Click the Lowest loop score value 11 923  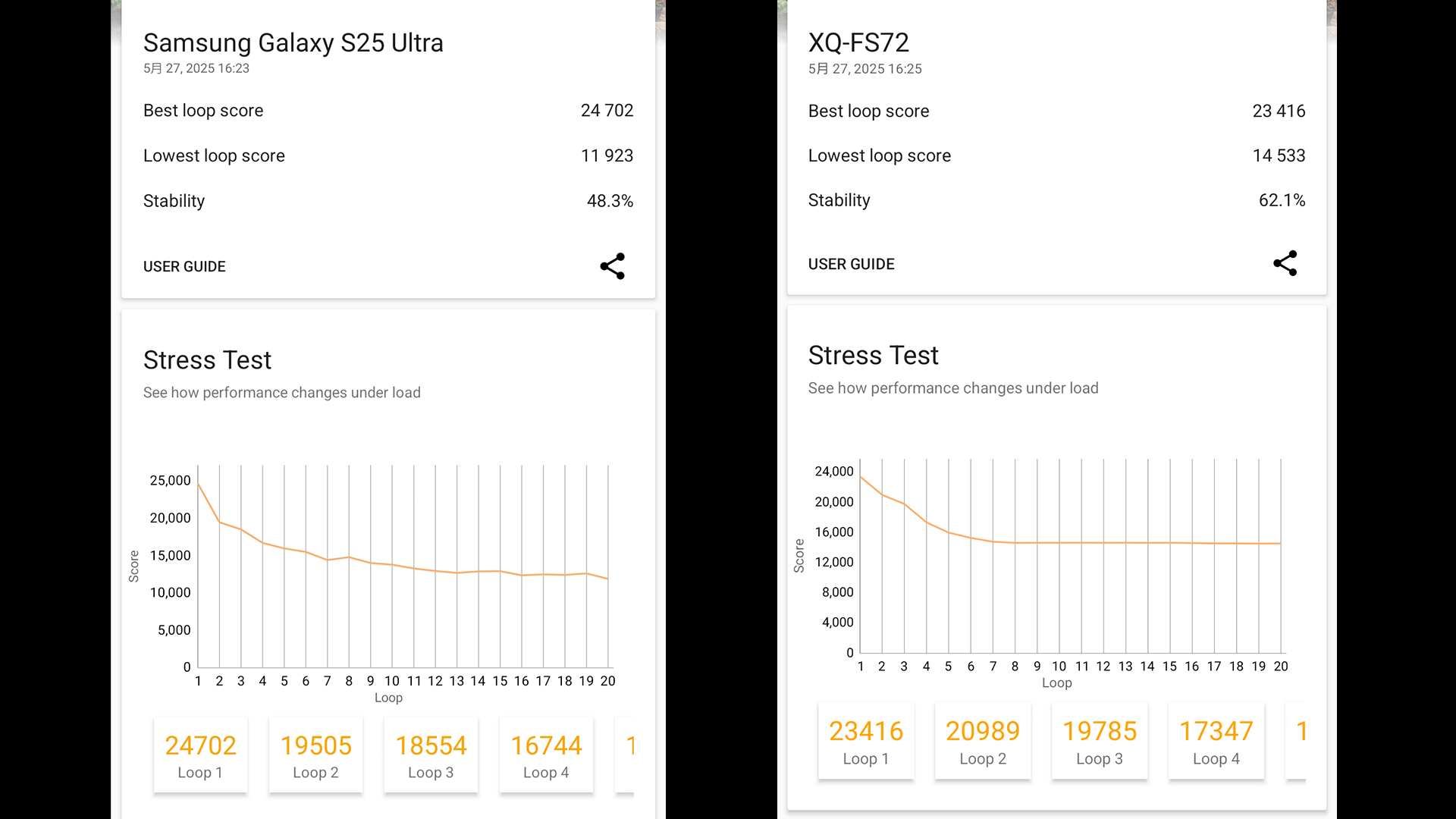pos(607,156)
